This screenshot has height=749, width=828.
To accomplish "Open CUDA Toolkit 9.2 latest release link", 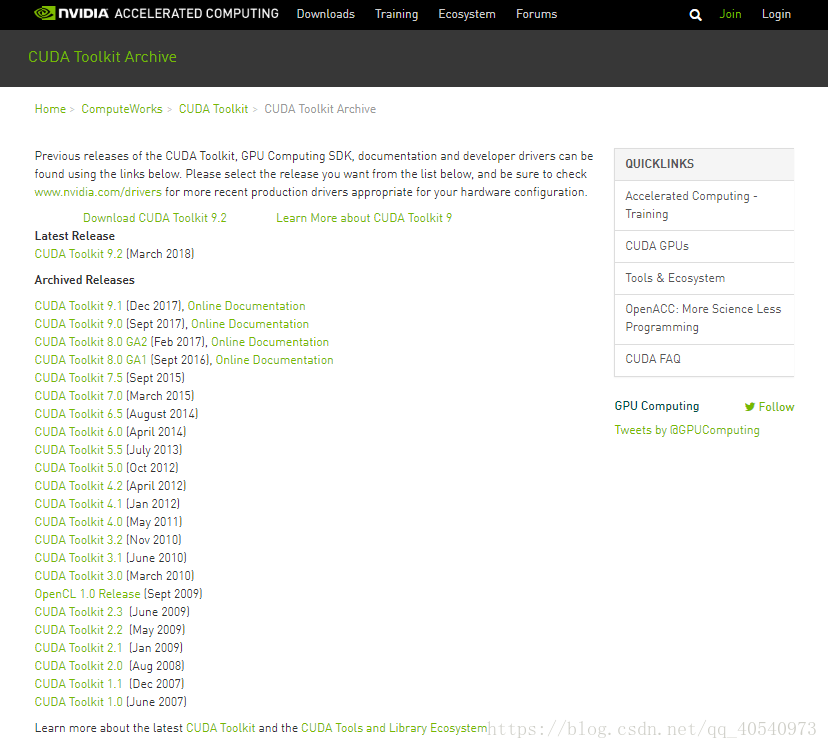I will [79, 254].
